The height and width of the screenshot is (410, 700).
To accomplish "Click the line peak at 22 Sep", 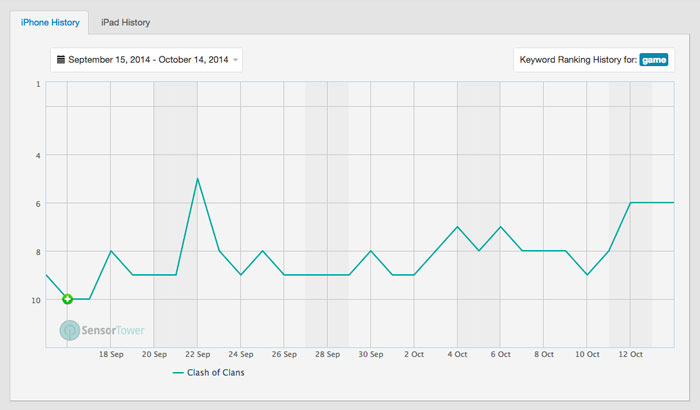I will click(197, 179).
